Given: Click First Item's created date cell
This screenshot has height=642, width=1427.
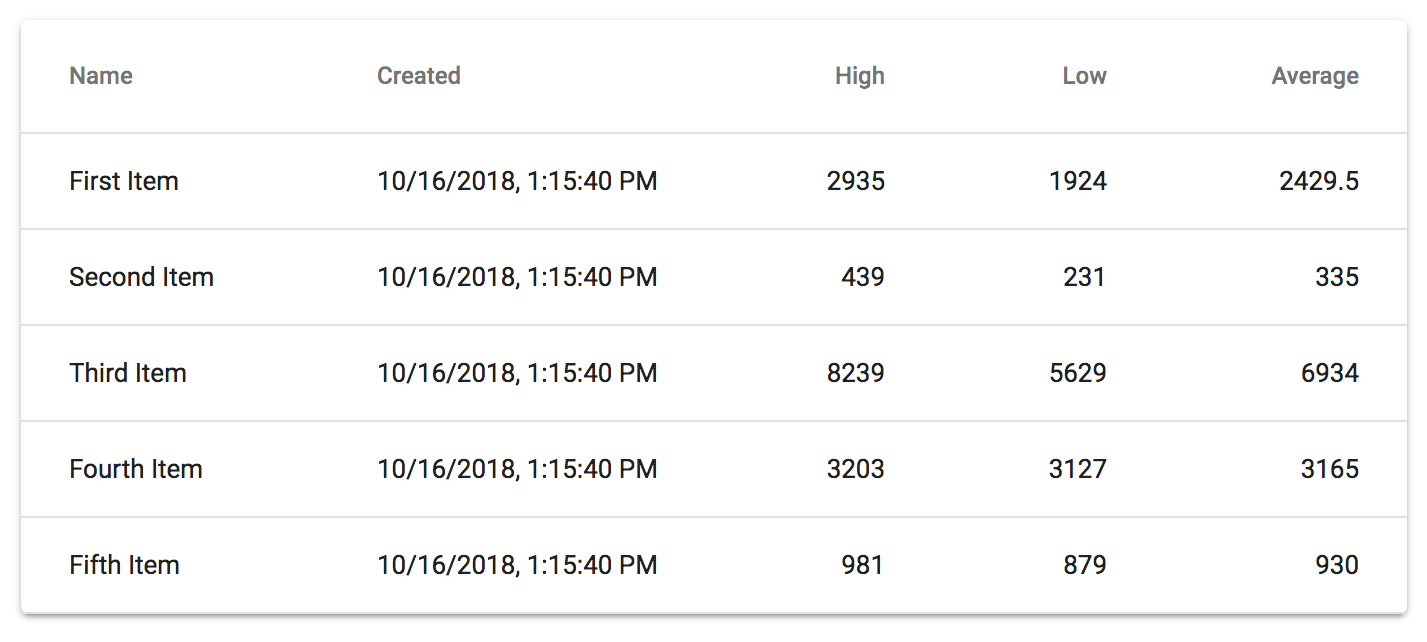Looking at the screenshot, I should click(x=517, y=181).
